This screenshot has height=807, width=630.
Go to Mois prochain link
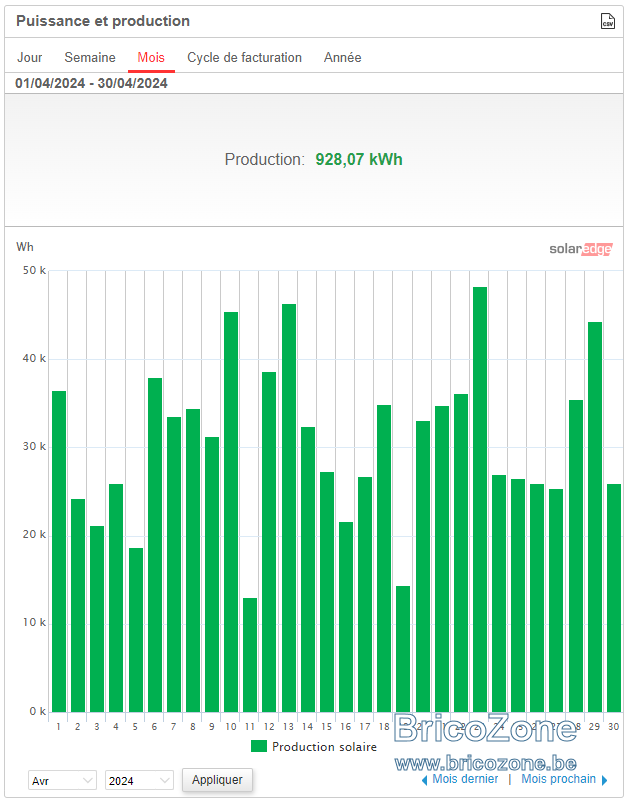click(558, 779)
